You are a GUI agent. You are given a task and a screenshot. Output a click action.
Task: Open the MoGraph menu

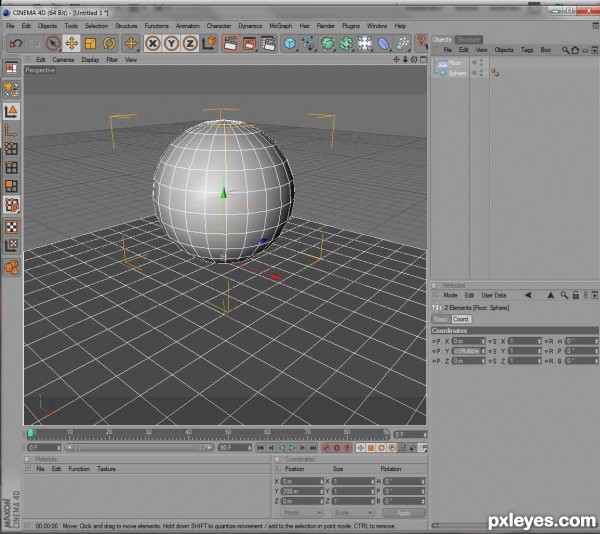coord(280,26)
